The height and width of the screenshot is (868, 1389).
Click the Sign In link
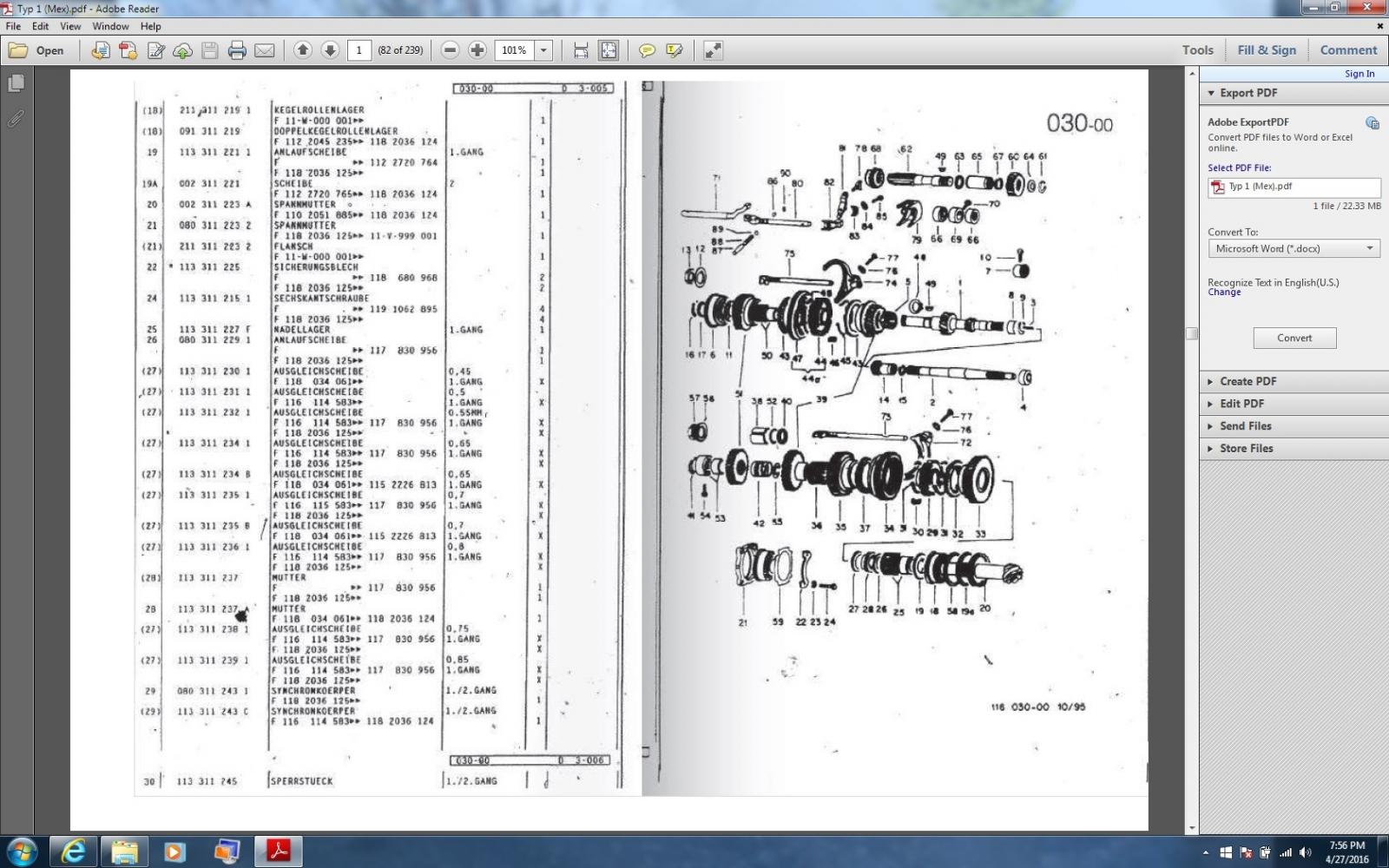pos(1359,74)
